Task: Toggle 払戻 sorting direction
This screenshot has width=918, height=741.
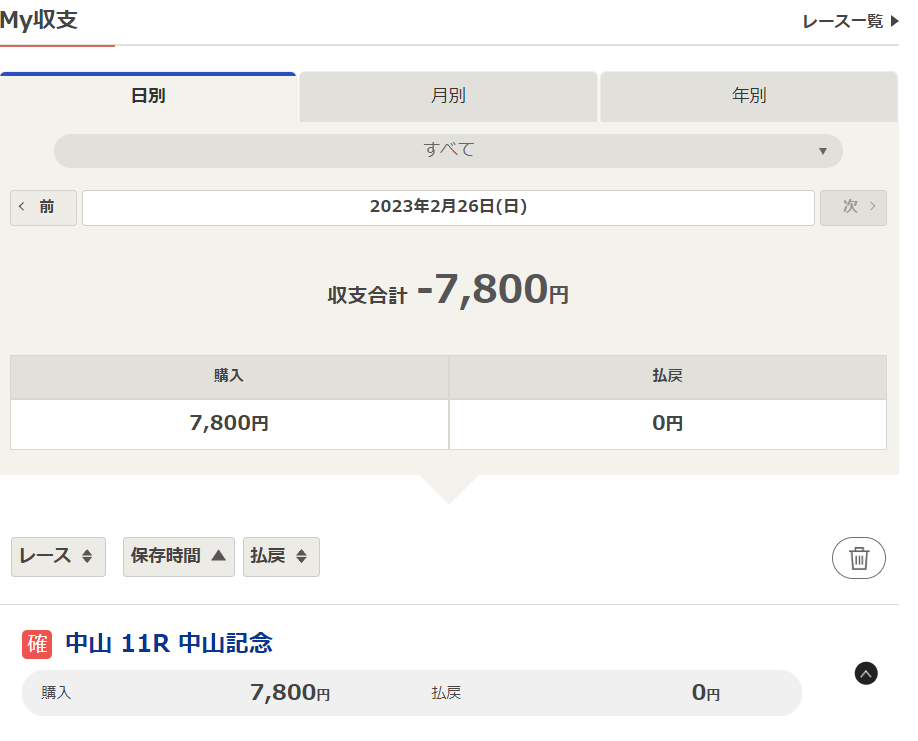Action: click(281, 557)
